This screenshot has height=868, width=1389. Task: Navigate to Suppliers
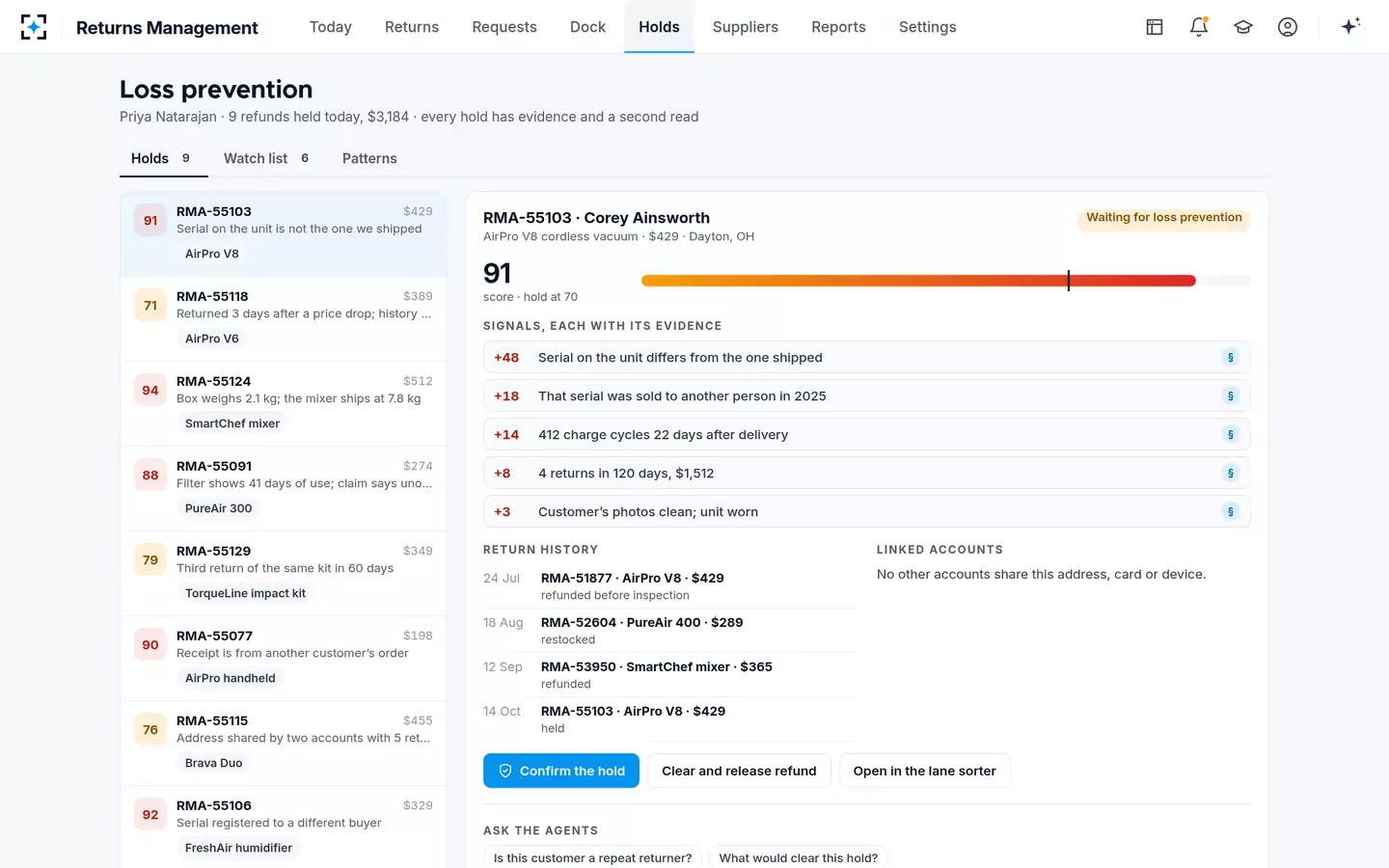point(746,27)
